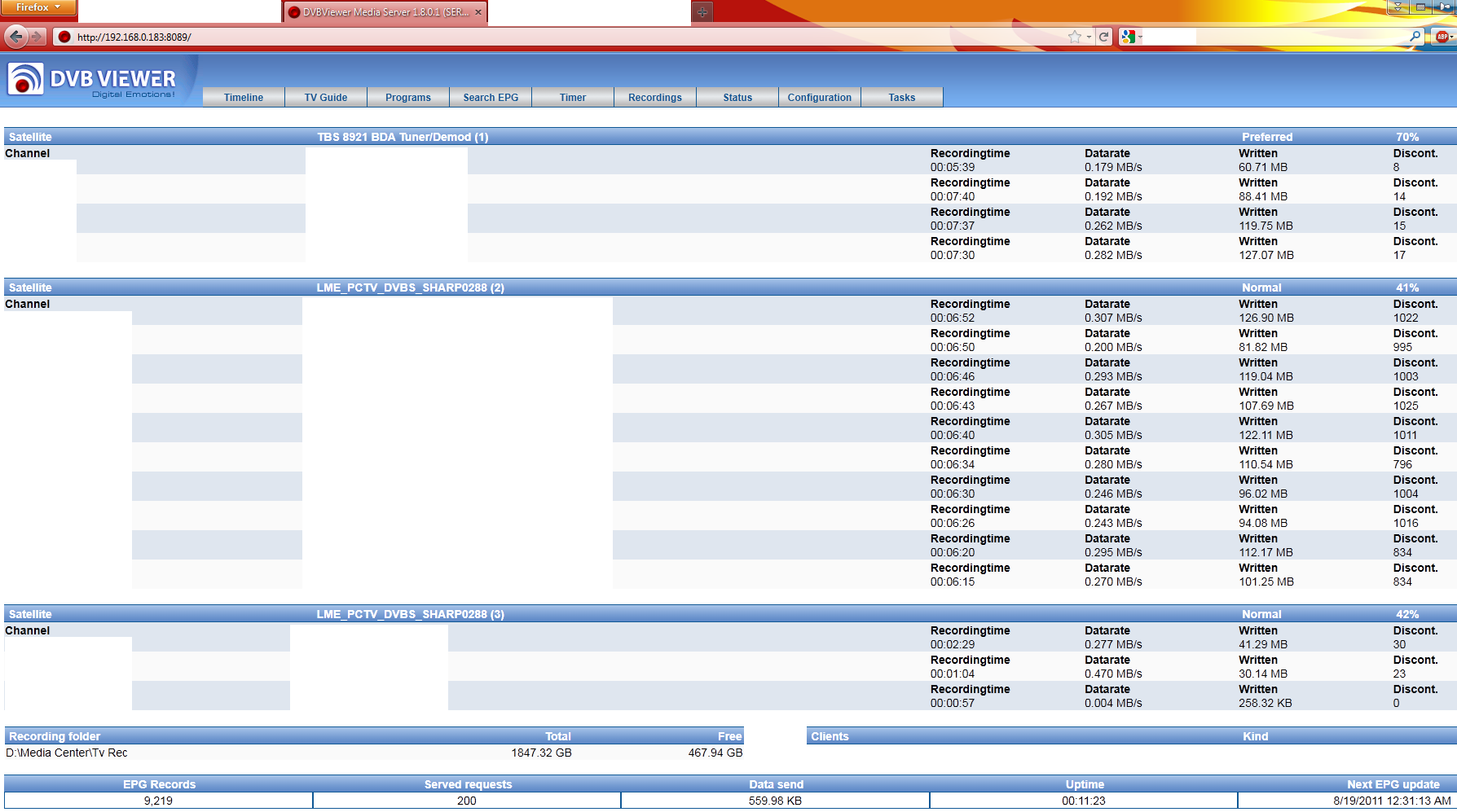
Task: Click the browser forward arrow
Action: point(37,37)
